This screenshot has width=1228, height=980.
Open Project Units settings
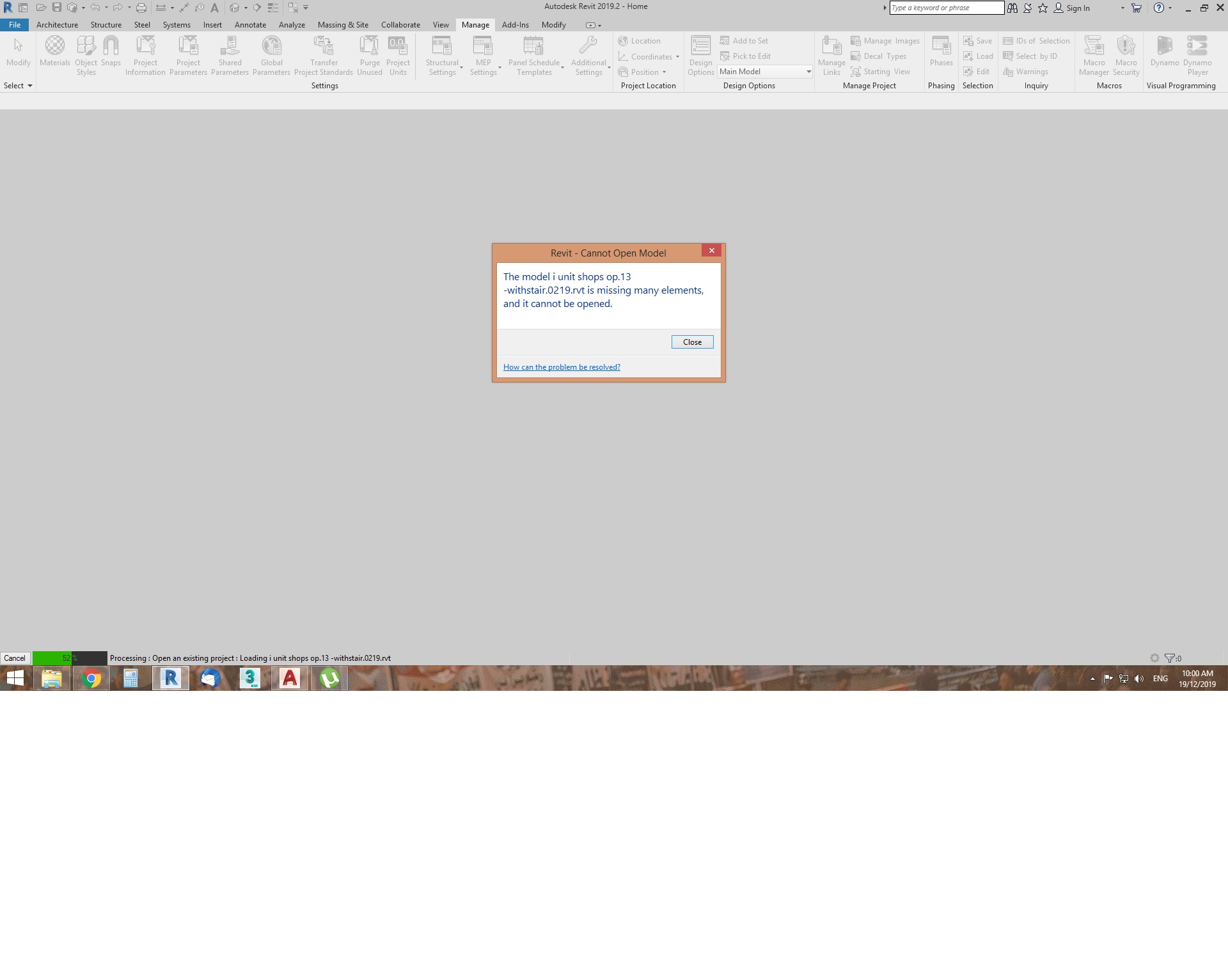(398, 55)
